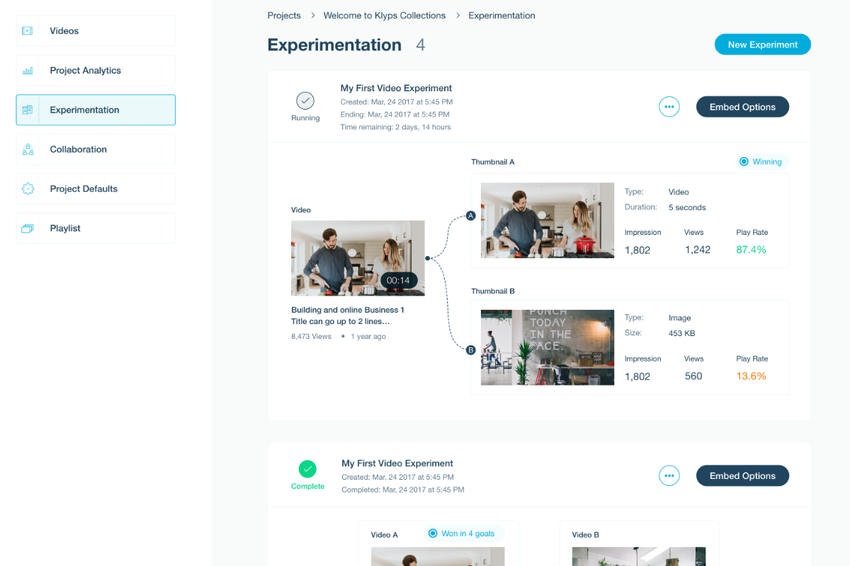Screen dimensions: 850x566
Task: Open the Playlist section
Action: 96,228
